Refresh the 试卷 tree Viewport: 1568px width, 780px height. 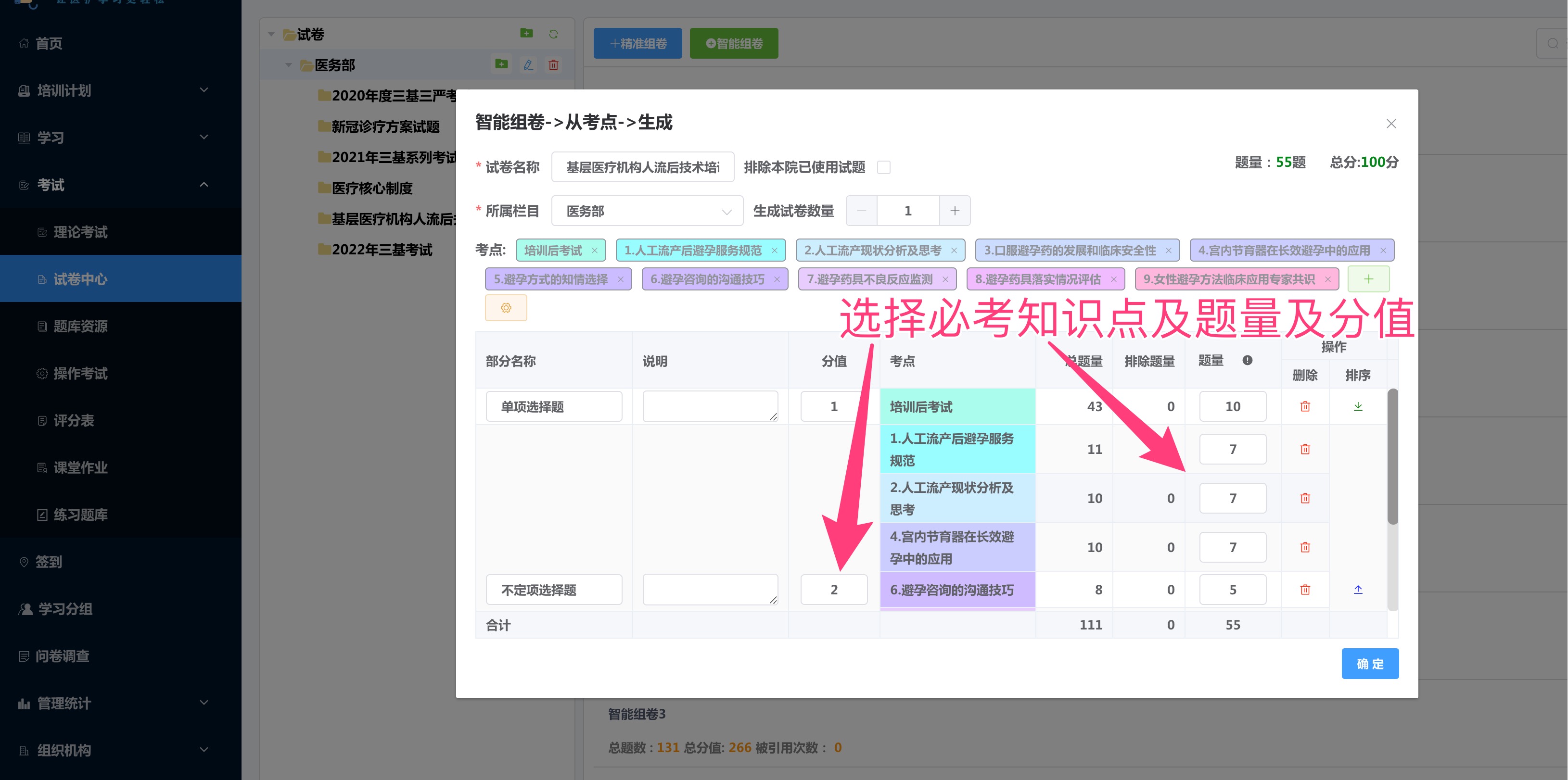[x=553, y=34]
